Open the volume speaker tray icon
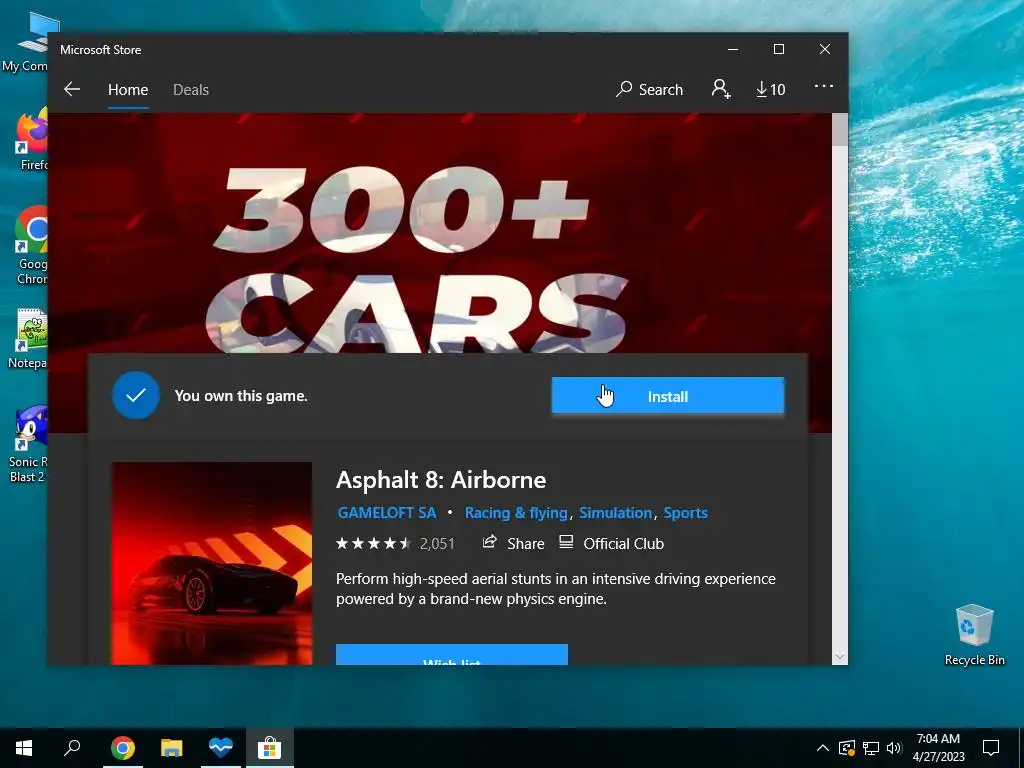Viewport: 1024px width, 768px height. click(x=894, y=748)
